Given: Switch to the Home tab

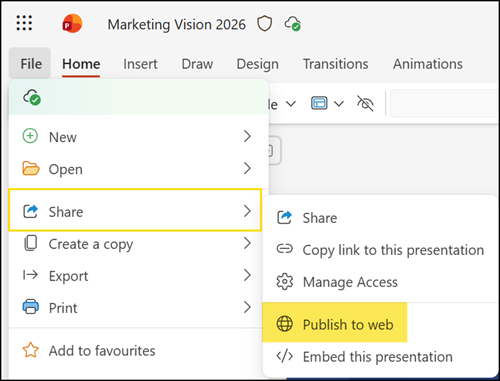Looking at the screenshot, I should (x=81, y=64).
